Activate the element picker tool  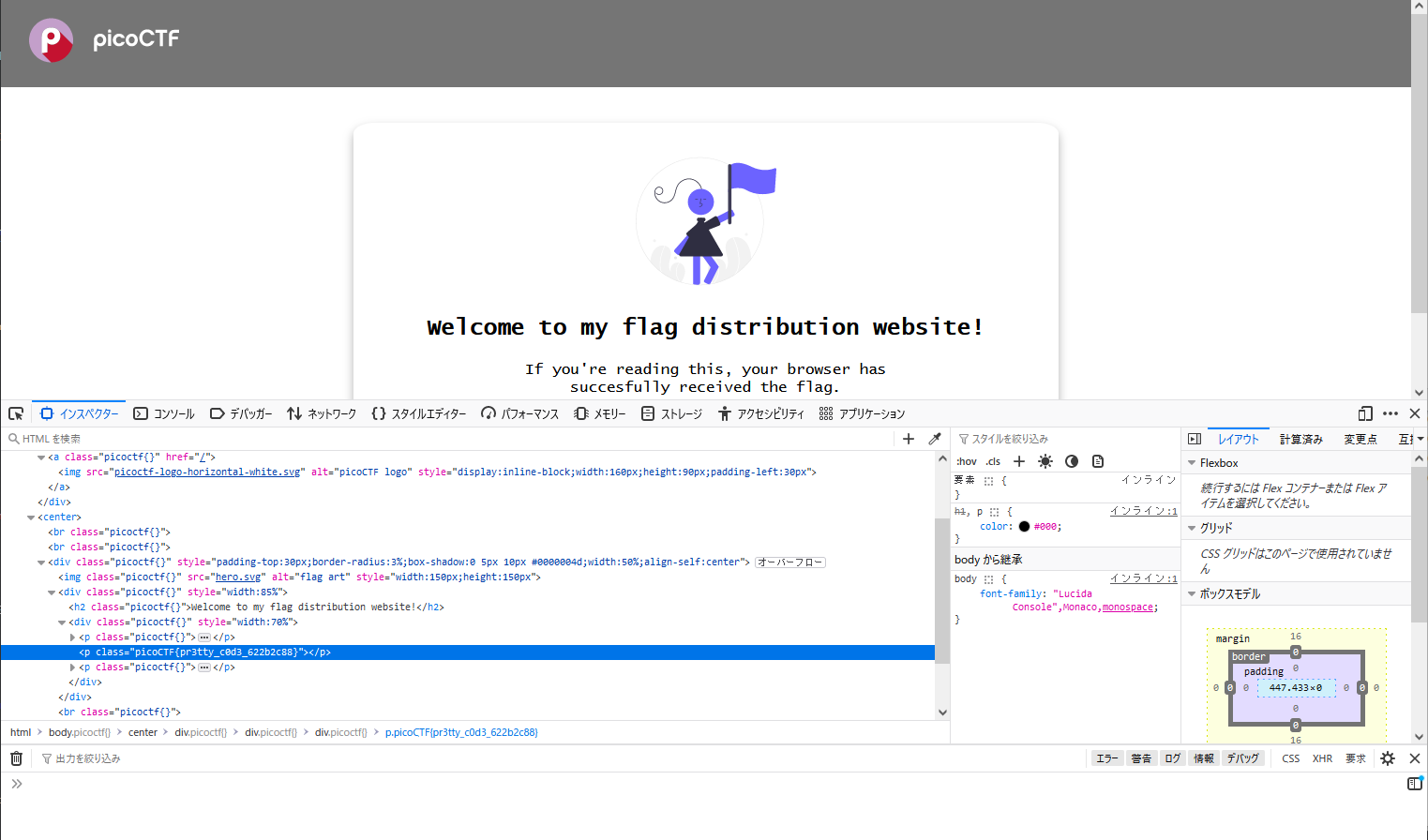(x=16, y=413)
